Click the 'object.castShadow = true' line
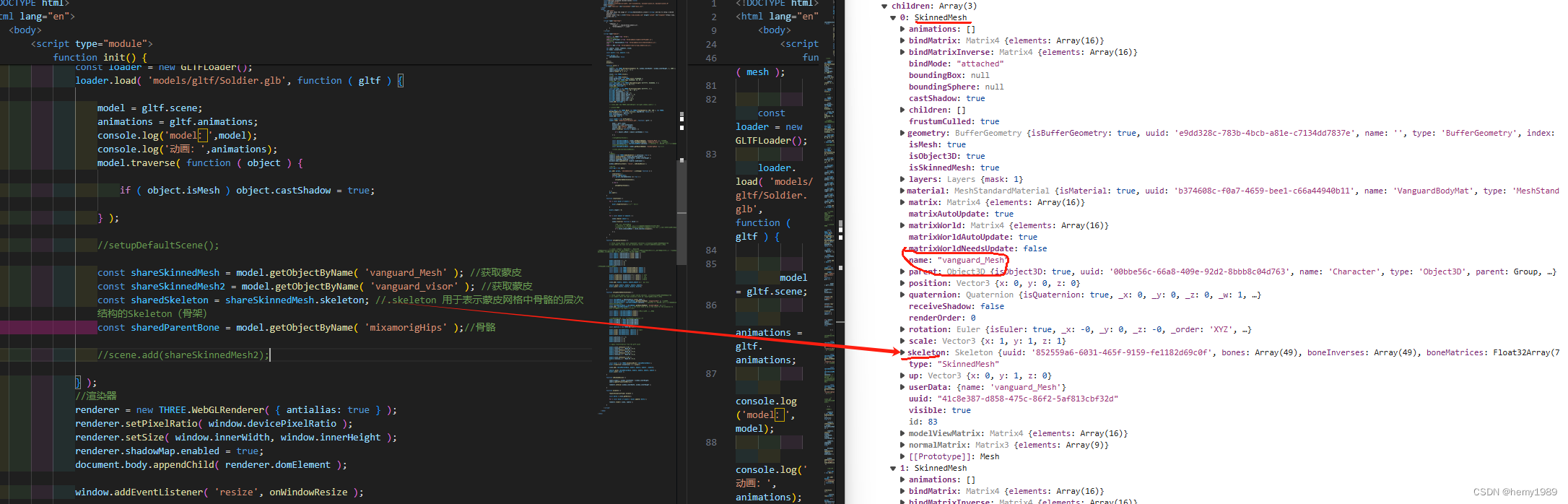Viewport: 1568px width, 504px height. point(247,190)
